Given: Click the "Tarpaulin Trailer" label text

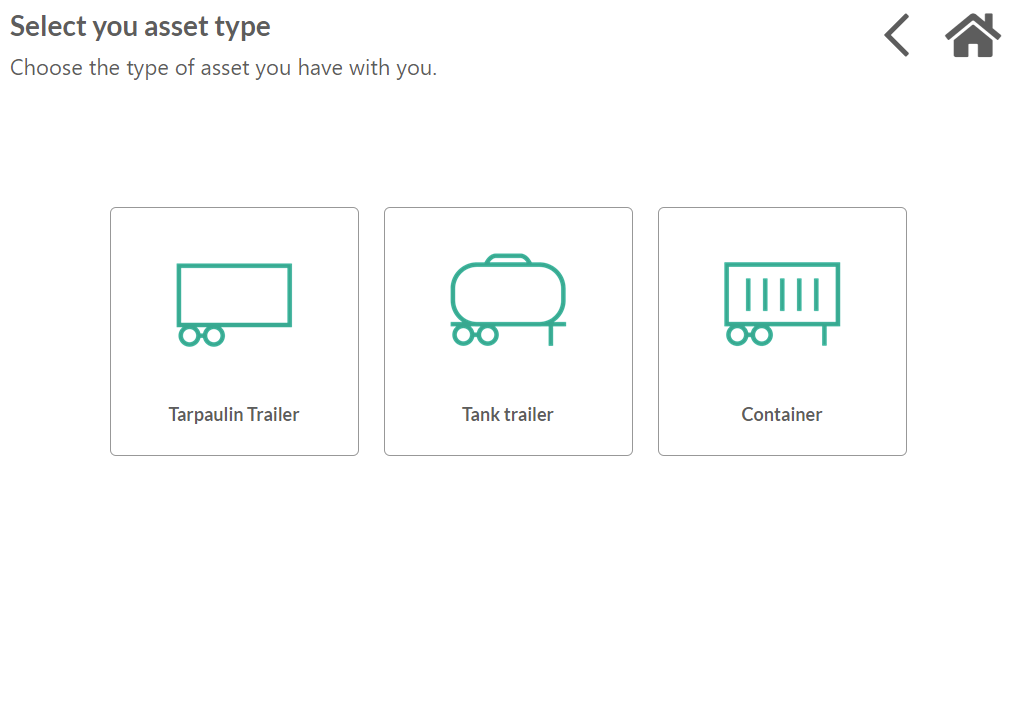Looking at the screenshot, I should (x=234, y=414).
